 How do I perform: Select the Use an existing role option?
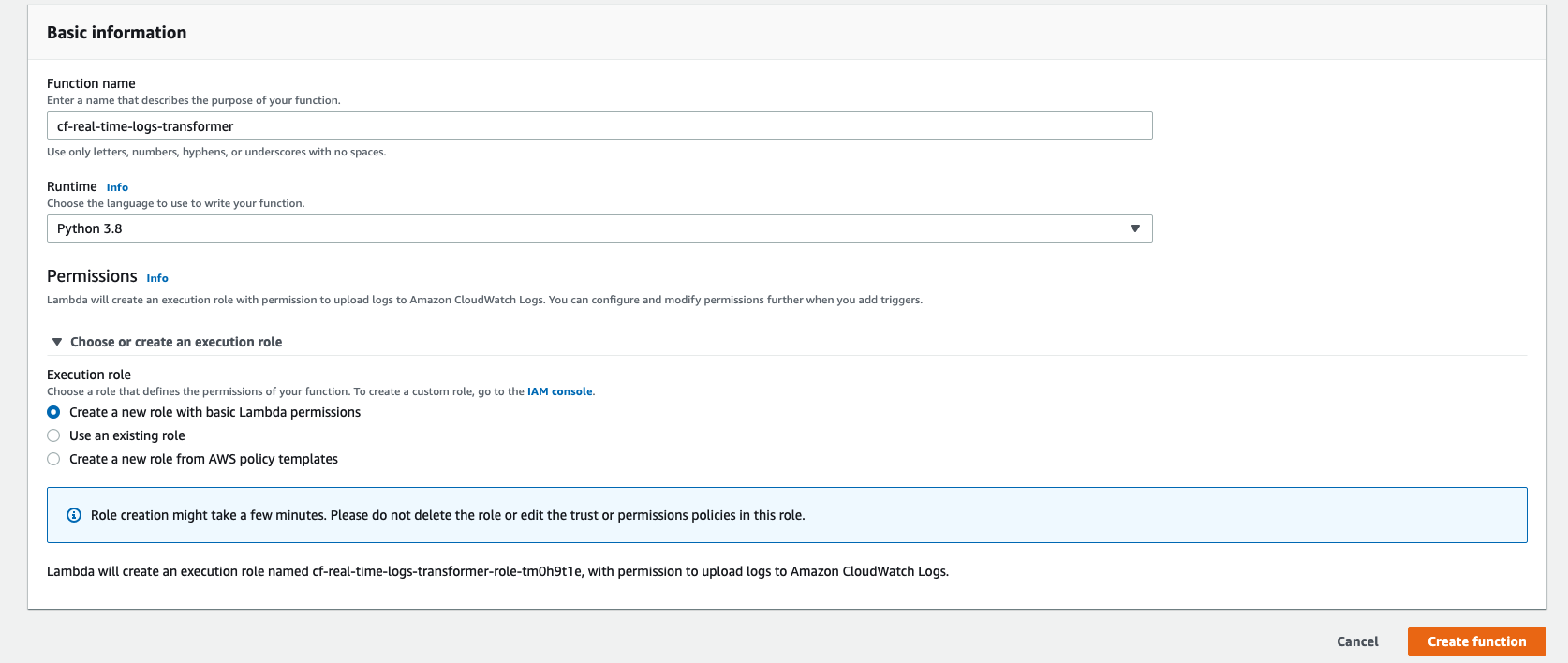coord(53,435)
